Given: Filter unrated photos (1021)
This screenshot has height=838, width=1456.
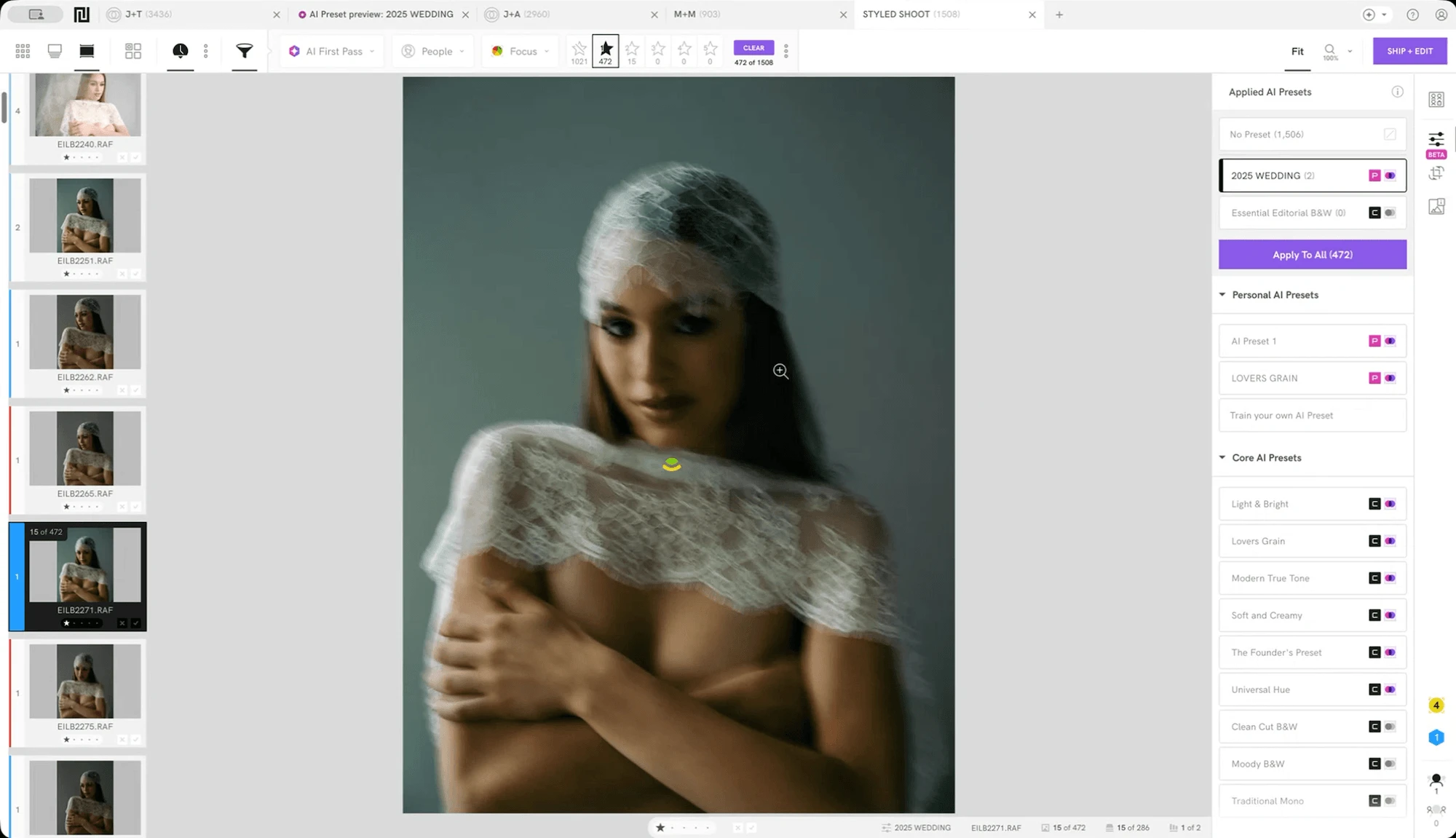Looking at the screenshot, I should tap(579, 51).
